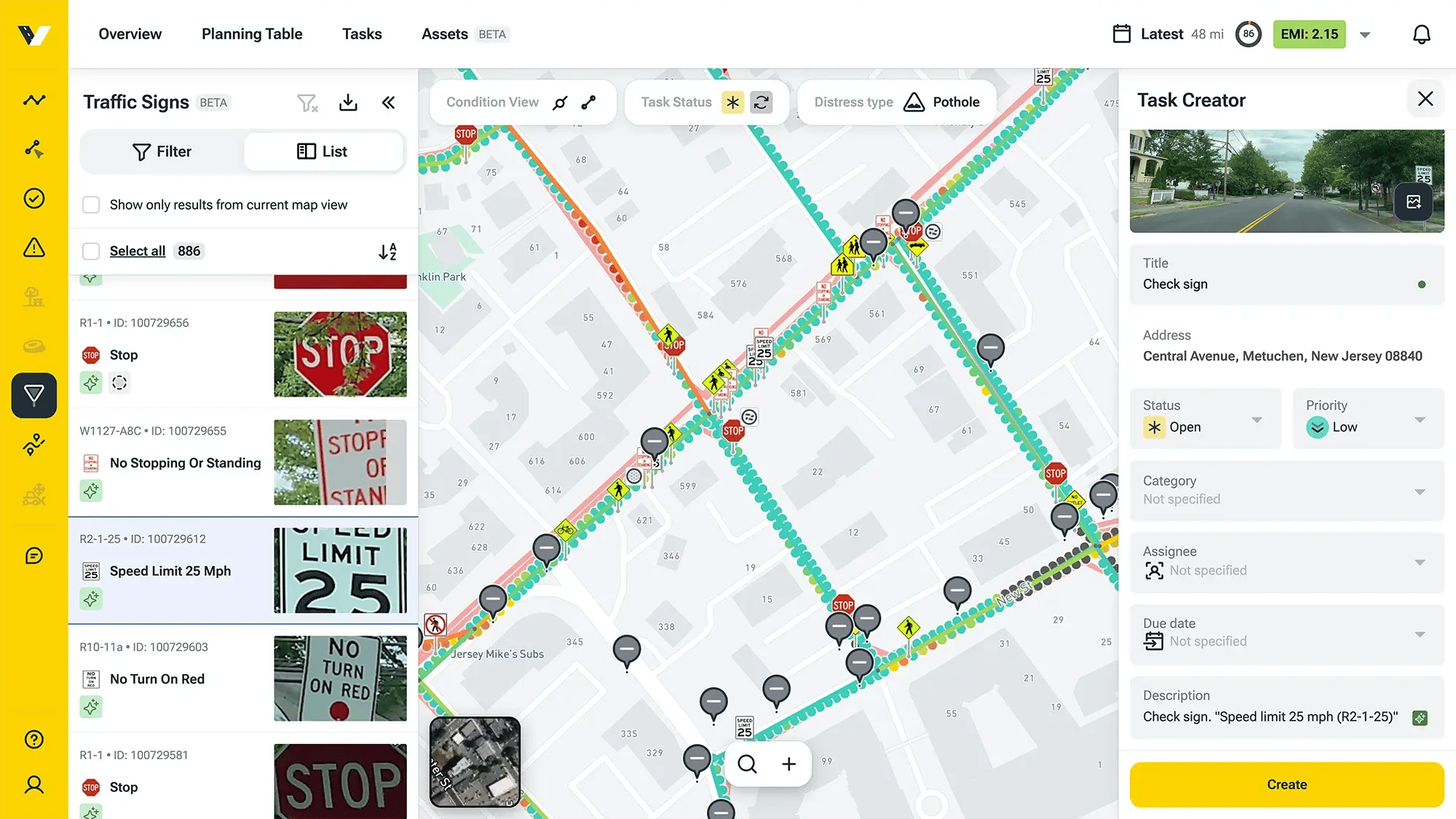Click the Speed Limit 25 Mph sign thumbnail
This screenshot has width=1456, height=819.
click(340, 570)
